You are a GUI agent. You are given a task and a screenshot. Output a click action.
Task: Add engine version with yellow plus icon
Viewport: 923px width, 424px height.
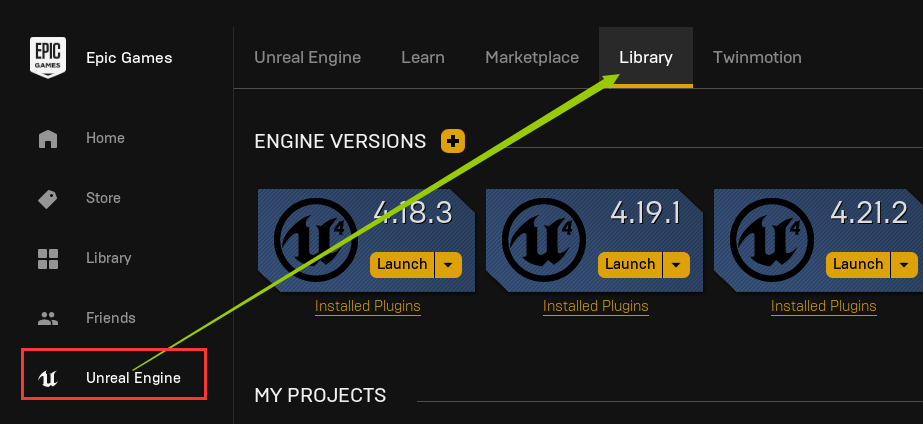pos(453,141)
